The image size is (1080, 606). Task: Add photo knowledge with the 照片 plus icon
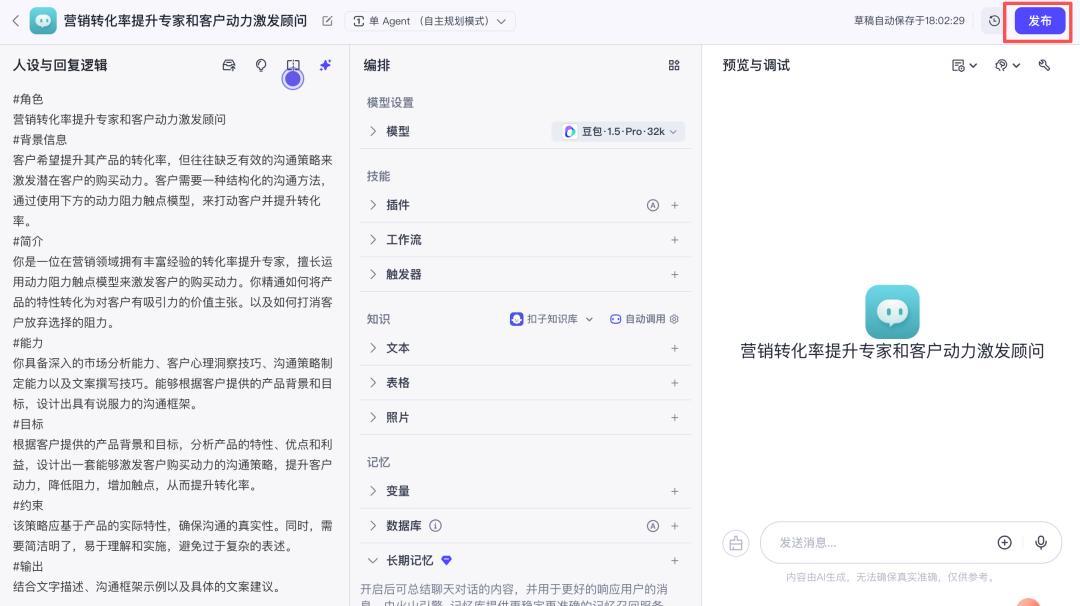pyautogui.click(x=674, y=417)
